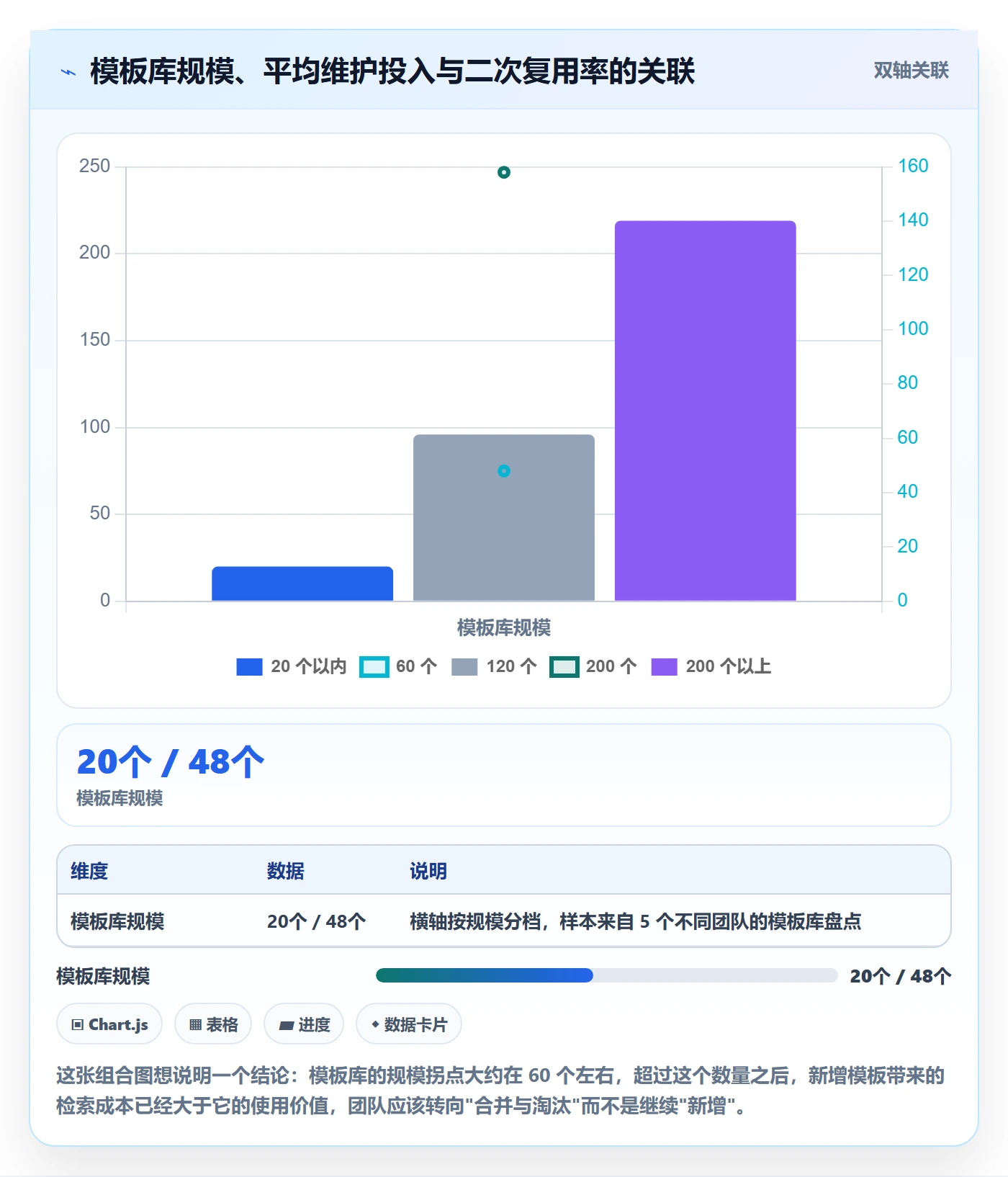Click the lightning bolt icon beside the title
The width and height of the screenshot is (1008, 1177).
point(68,72)
